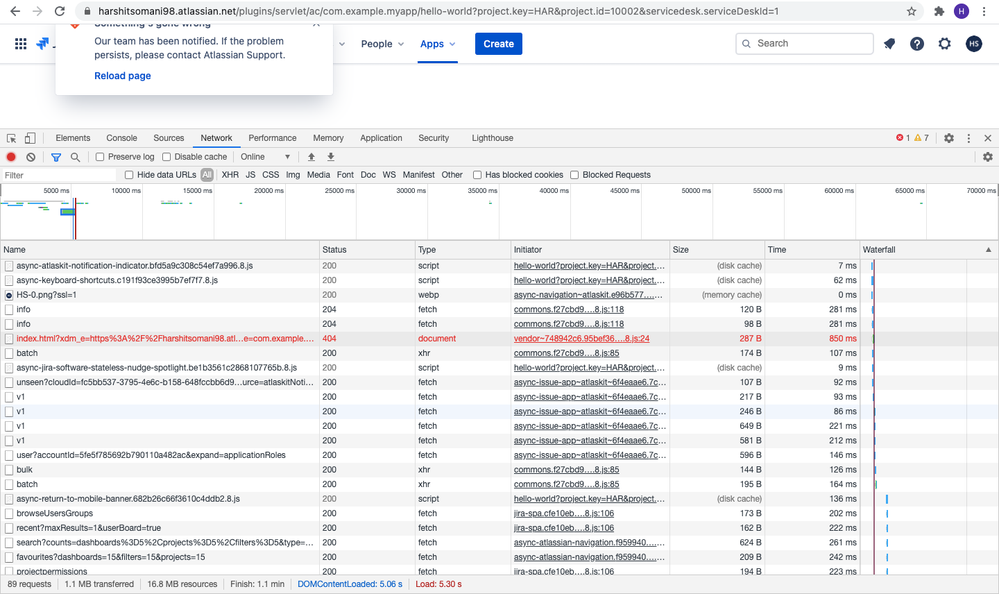Toggle the network filter funnel icon

pyautogui.click(x=56, y=157)
